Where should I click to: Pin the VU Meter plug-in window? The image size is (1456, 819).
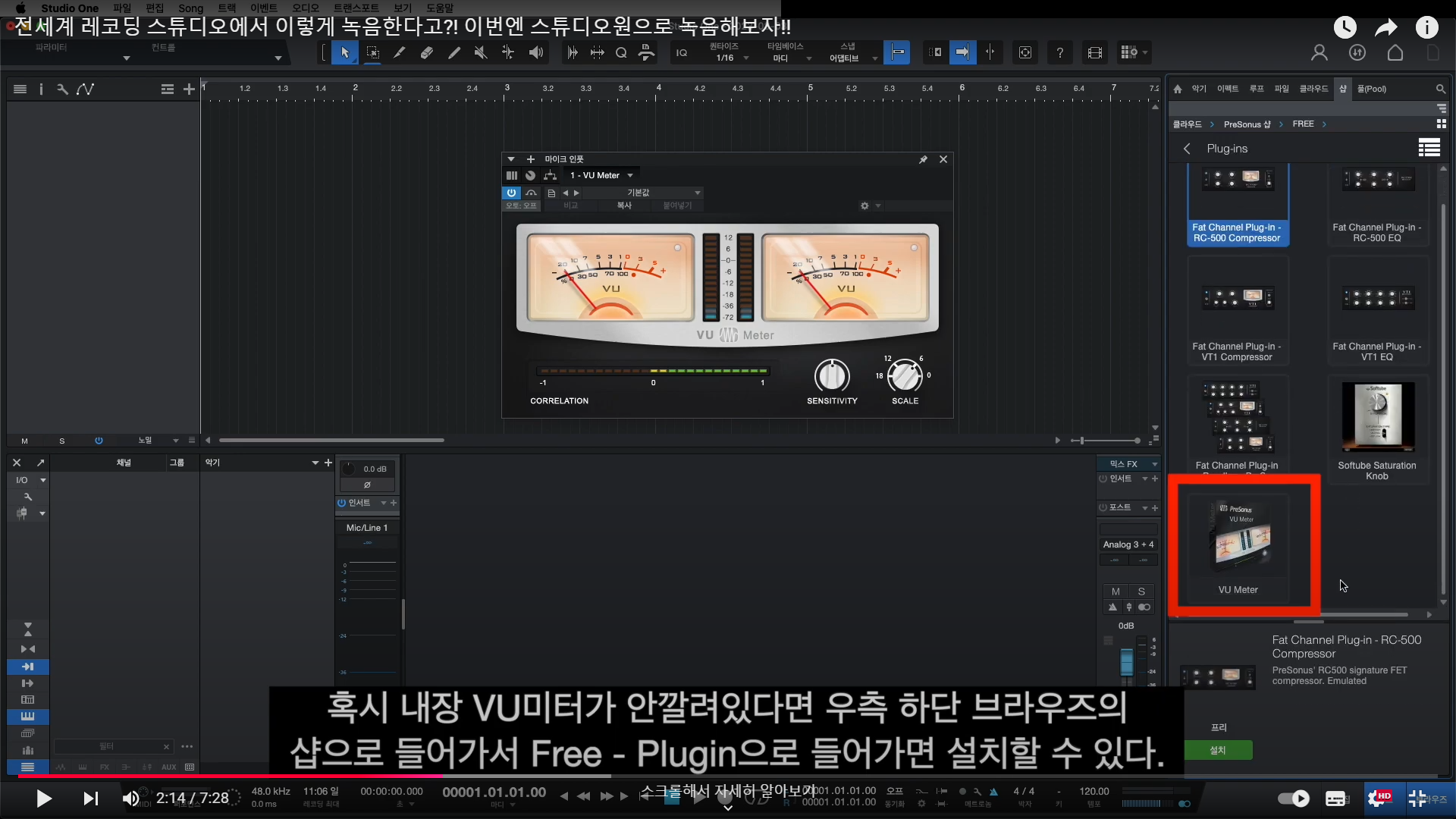tap(923, 159)
